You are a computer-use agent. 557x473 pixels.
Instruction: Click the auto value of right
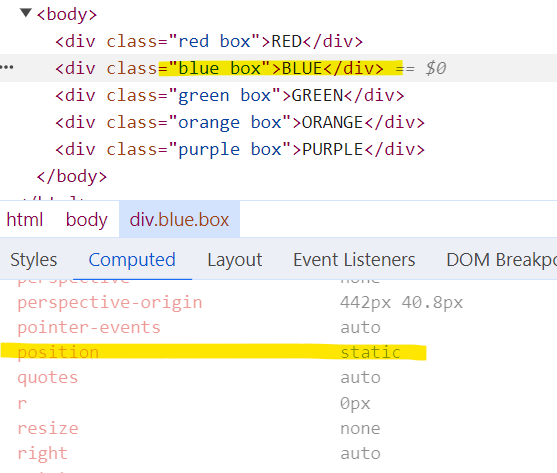coord(360,453)
